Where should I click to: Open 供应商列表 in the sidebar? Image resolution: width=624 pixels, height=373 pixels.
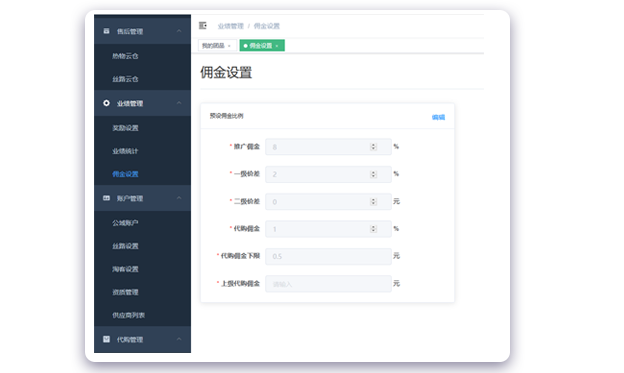[128, 315]
